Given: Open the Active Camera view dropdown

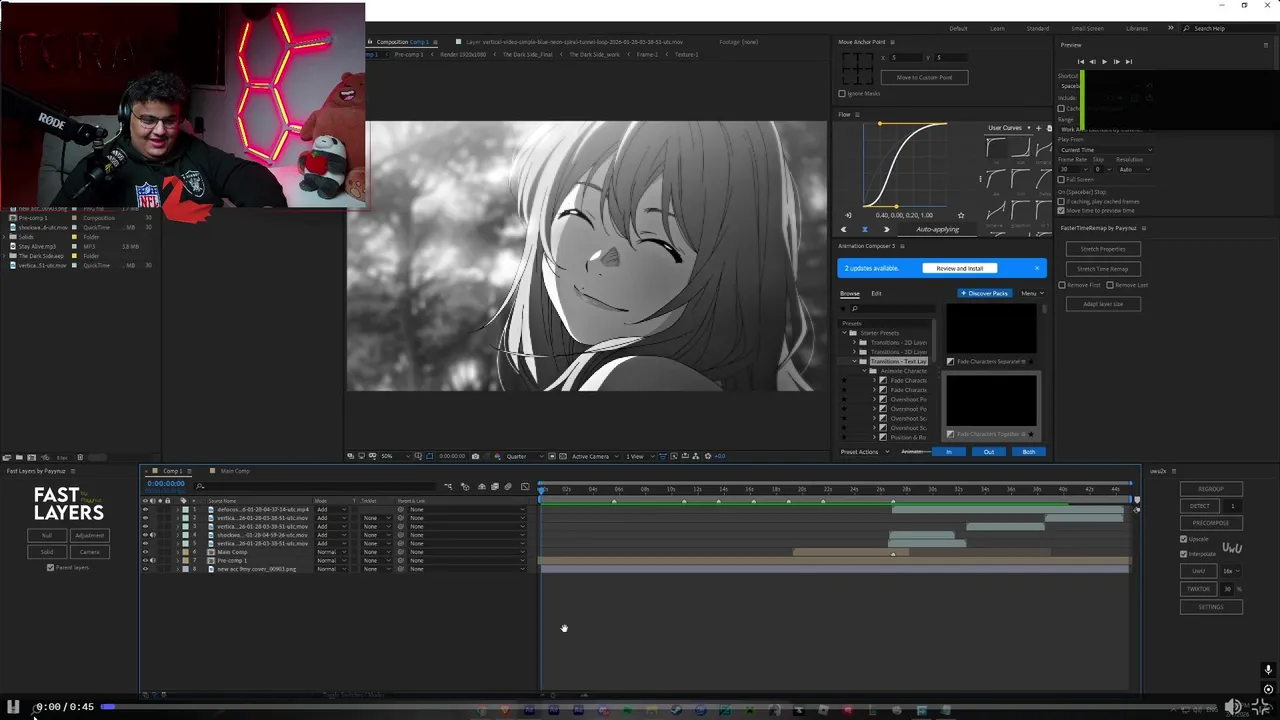Looking at the screenshot, I should coord(594,456).
